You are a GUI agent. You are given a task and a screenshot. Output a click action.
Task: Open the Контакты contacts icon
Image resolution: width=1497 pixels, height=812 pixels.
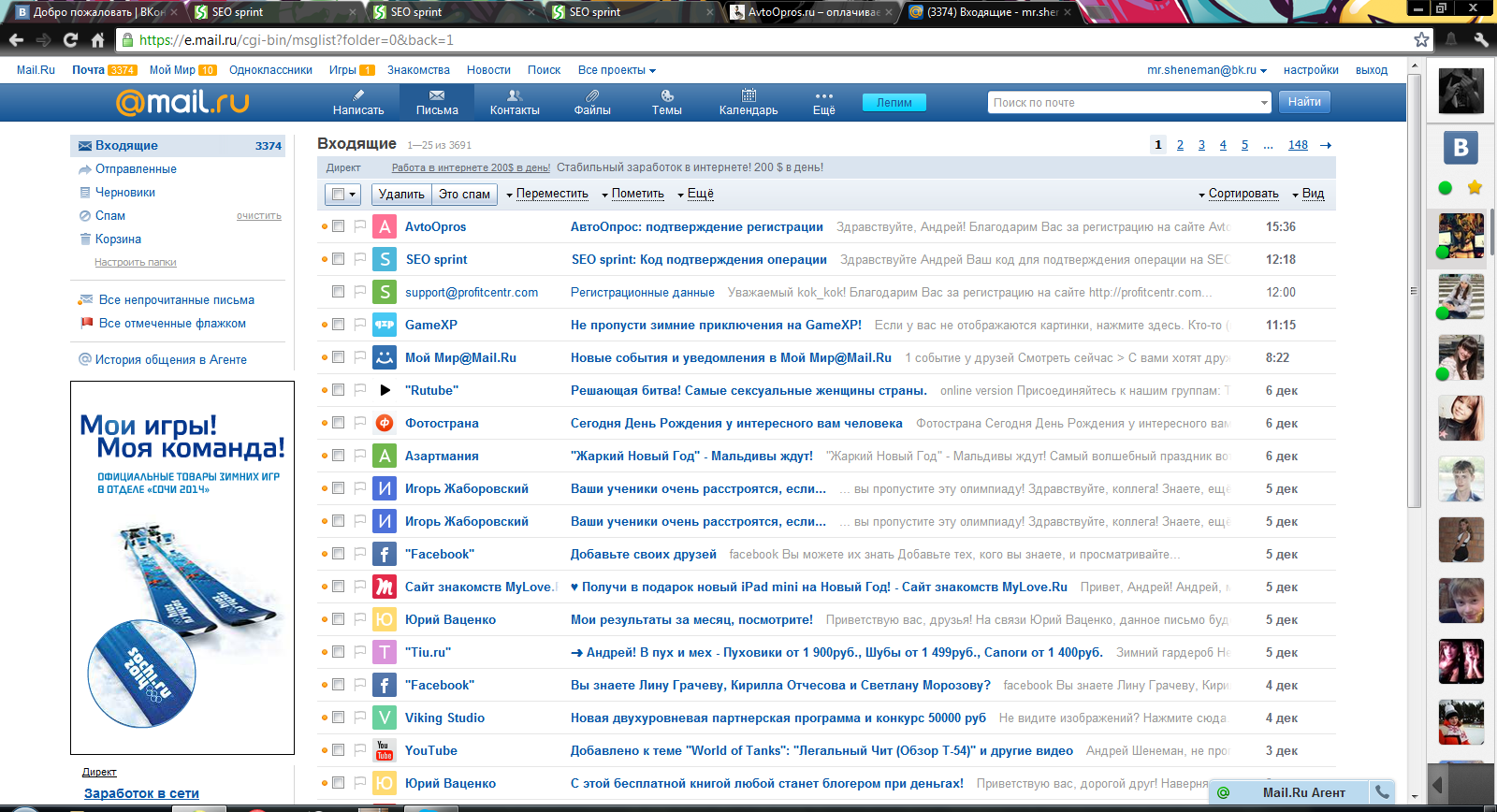pos(515,95)
